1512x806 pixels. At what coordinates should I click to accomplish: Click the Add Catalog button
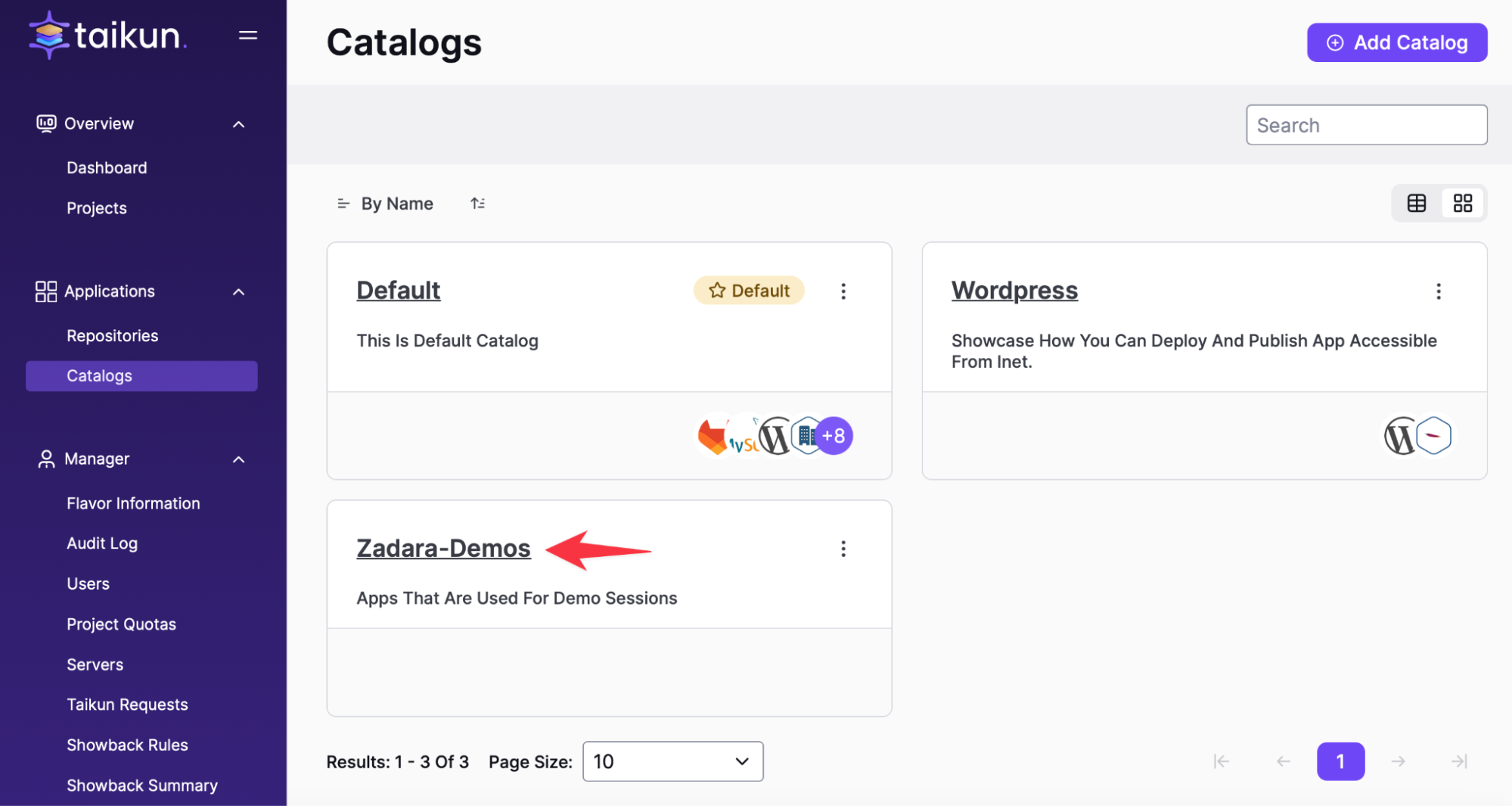tap(1397, 42)
